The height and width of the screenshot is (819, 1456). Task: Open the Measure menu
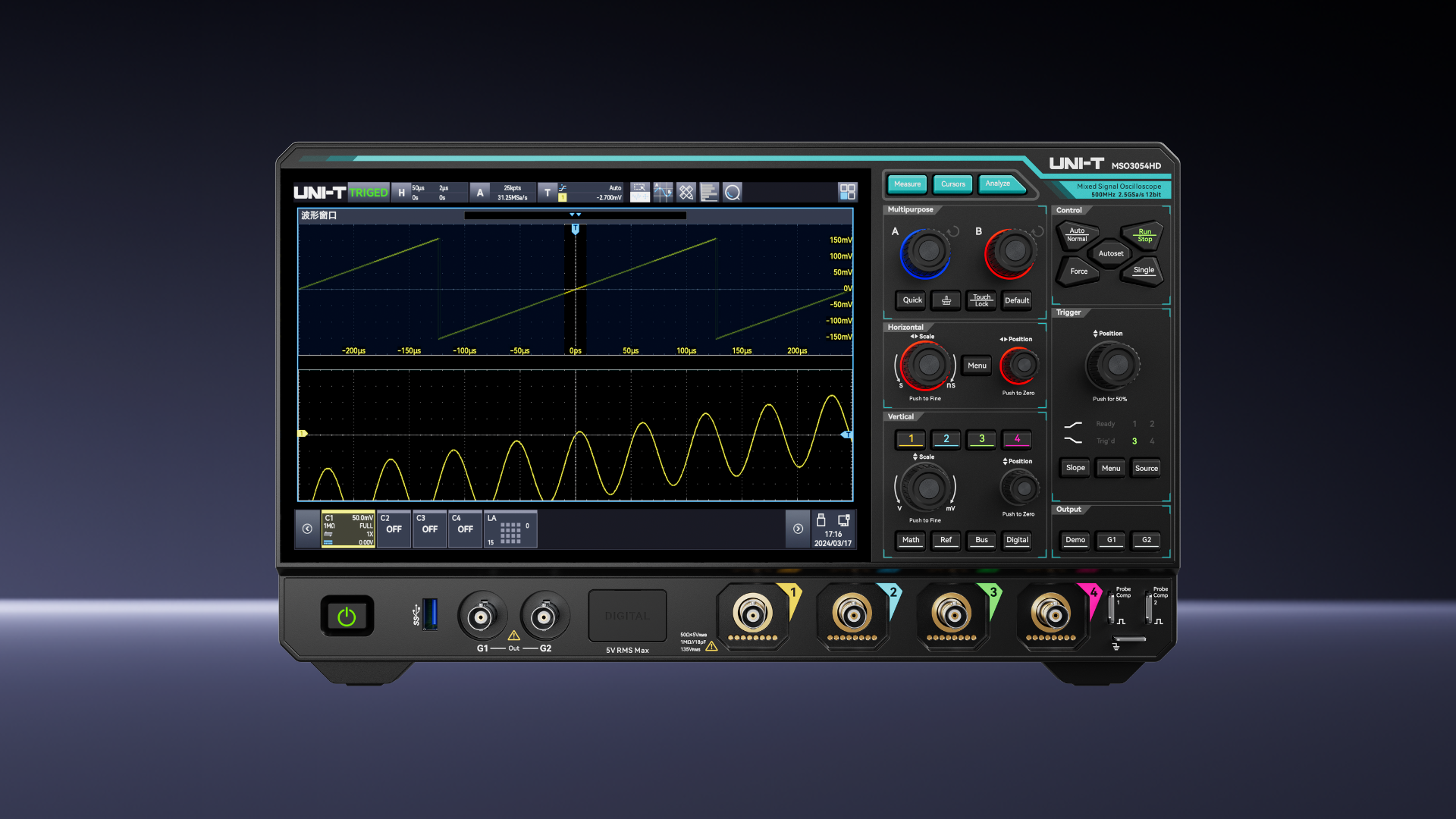pyautogui.click(x=907, y=184)
